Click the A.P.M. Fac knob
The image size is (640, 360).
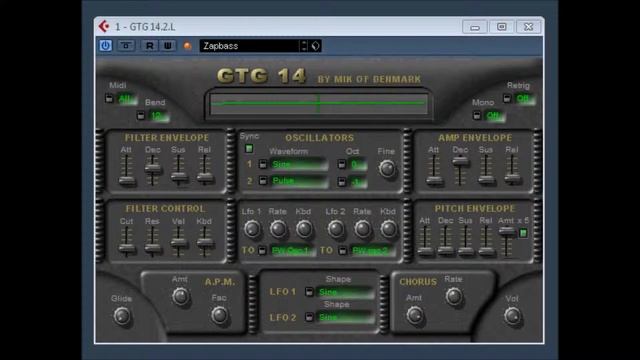(x=220, y=315)
